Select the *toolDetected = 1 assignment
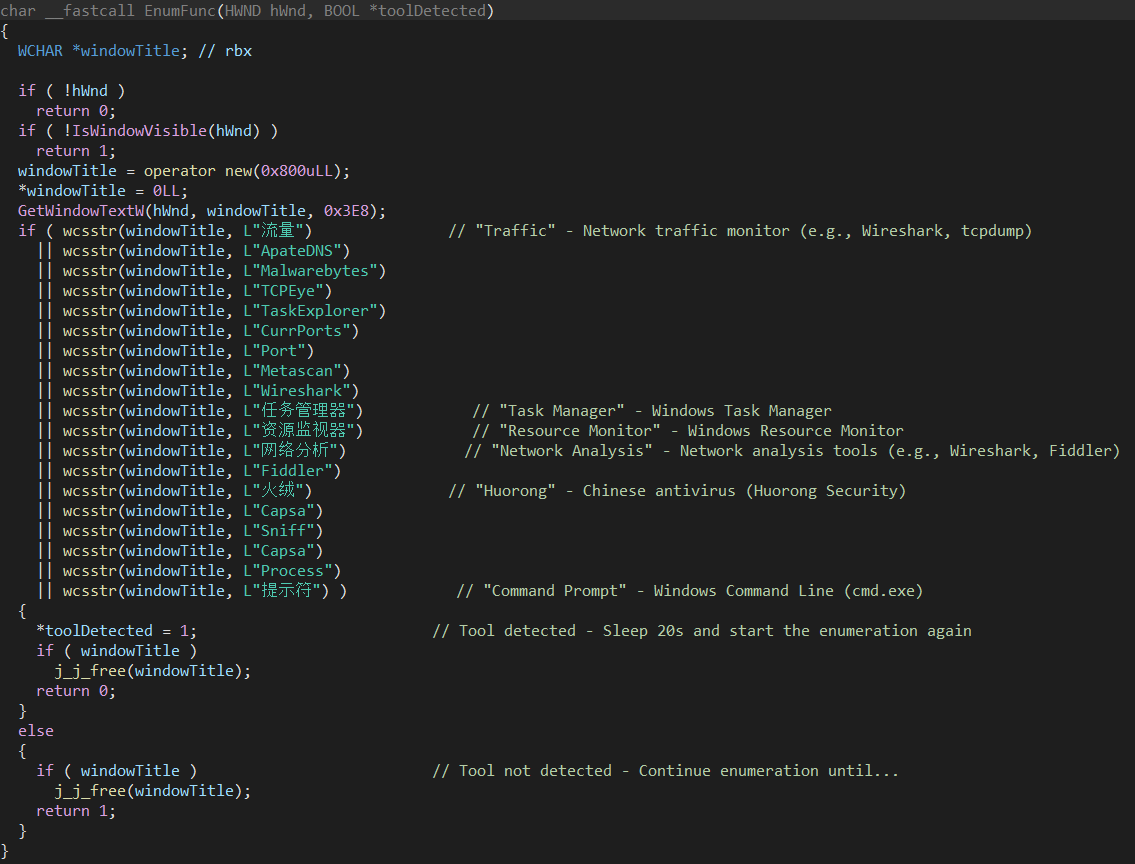The height and width of the screenshot is (864, 1135). pyautogui.click(x=116, y=631)
